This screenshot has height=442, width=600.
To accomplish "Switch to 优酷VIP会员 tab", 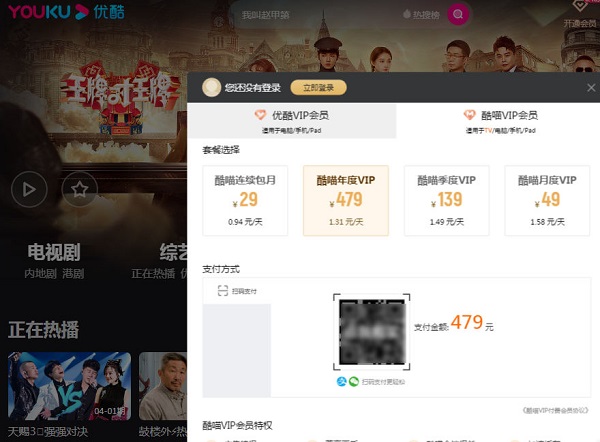I will 292,120.
